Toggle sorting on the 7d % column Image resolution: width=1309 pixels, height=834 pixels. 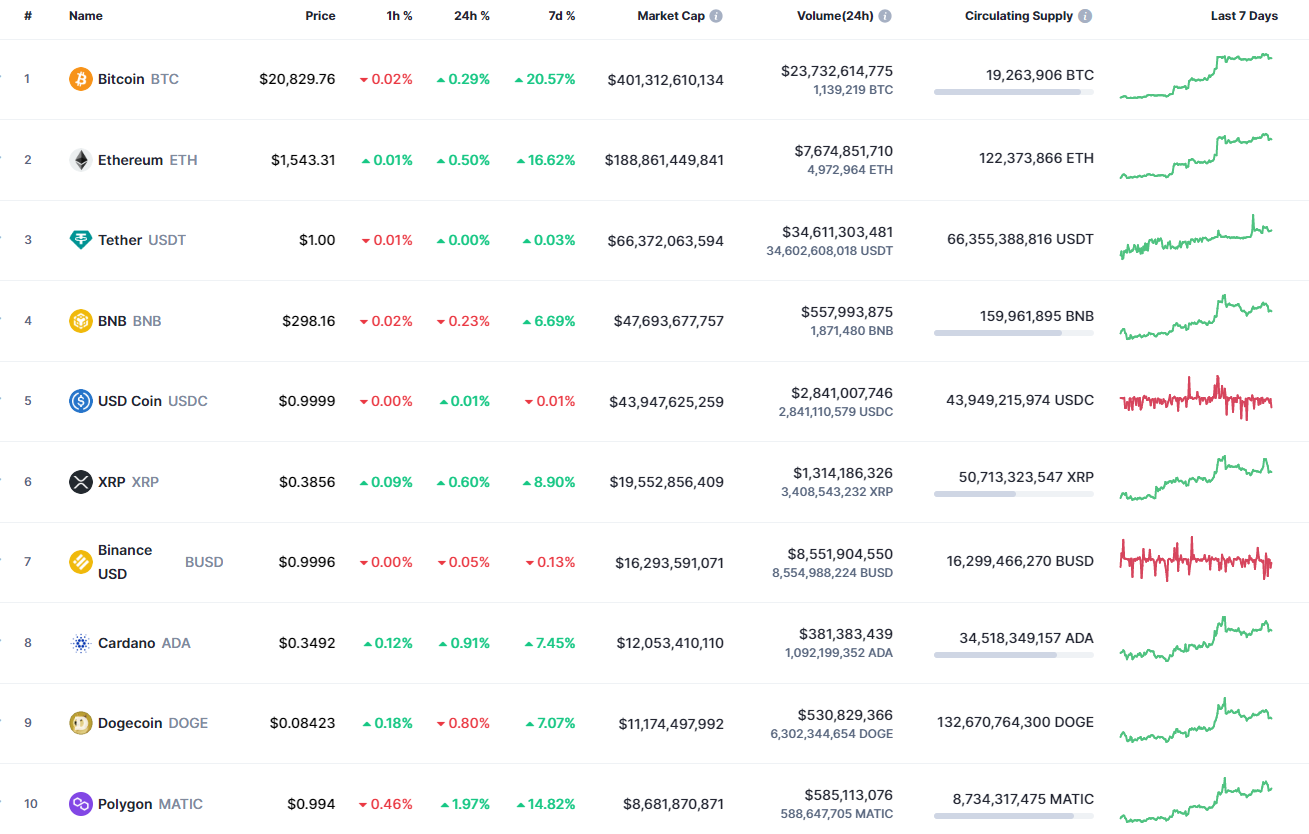[561, 15]
